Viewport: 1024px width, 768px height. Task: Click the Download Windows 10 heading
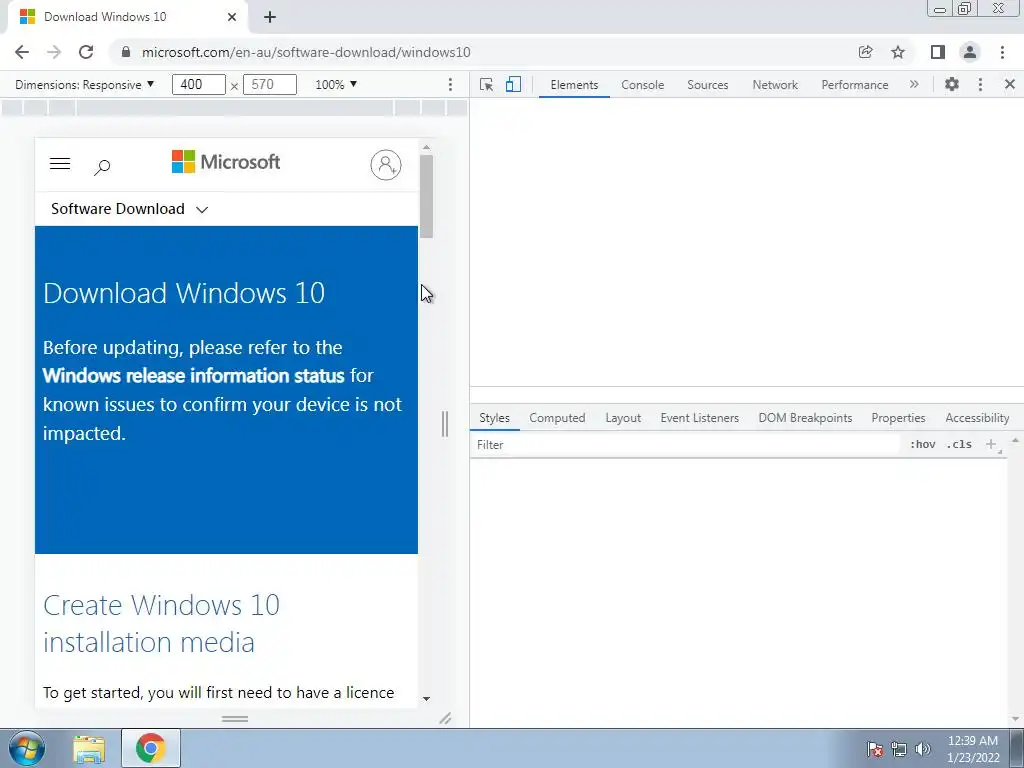point(184,293)
